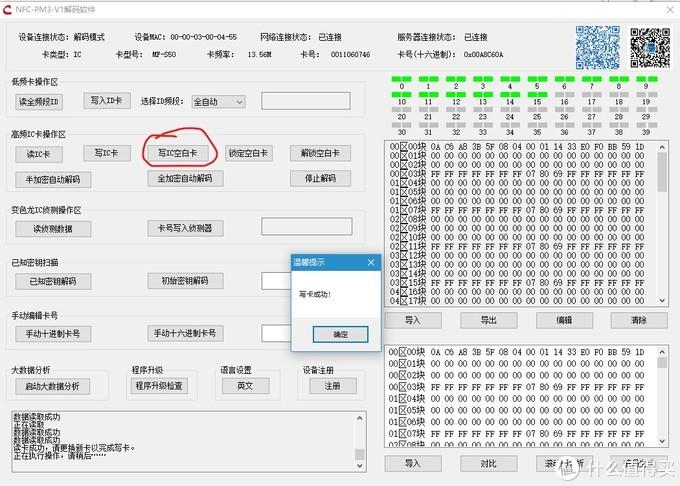Select the 02区11块 row in the upper list
680x486 pixels.
pos(517,246)
